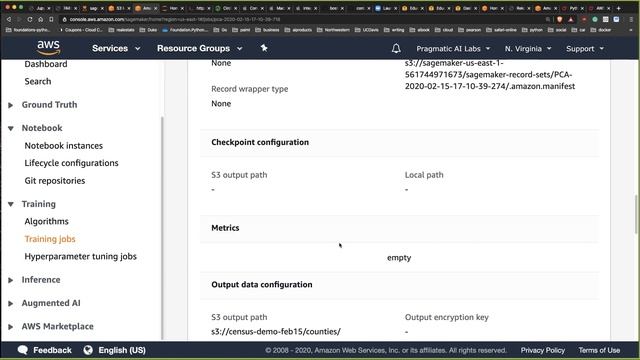Open the N. Virginia region selector
640x360 pixels.
(x=528, y=49)
